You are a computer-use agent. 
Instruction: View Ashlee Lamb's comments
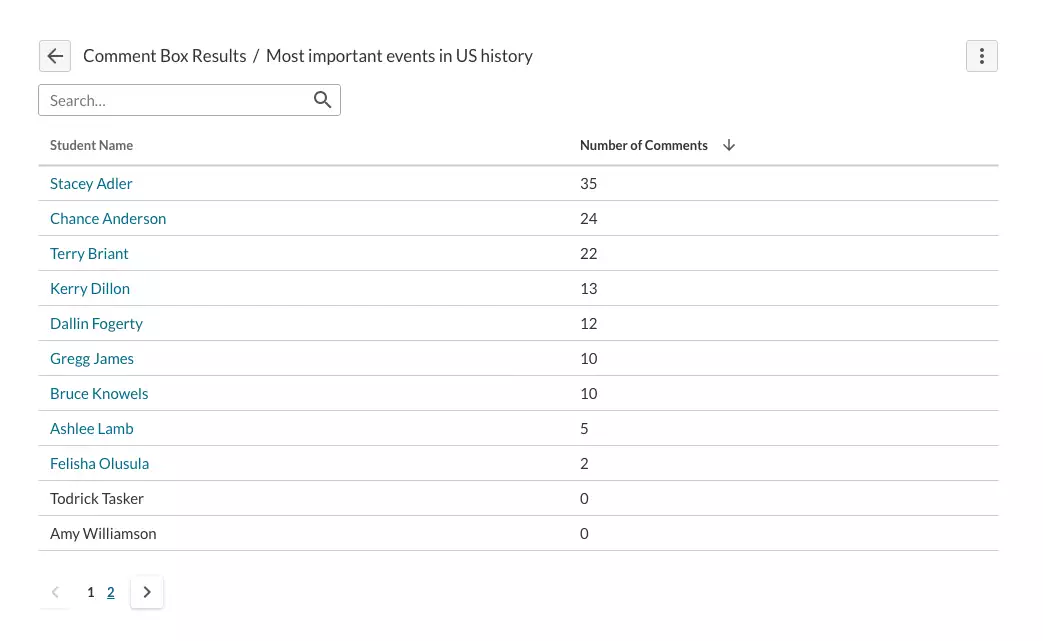click(92, 429)
